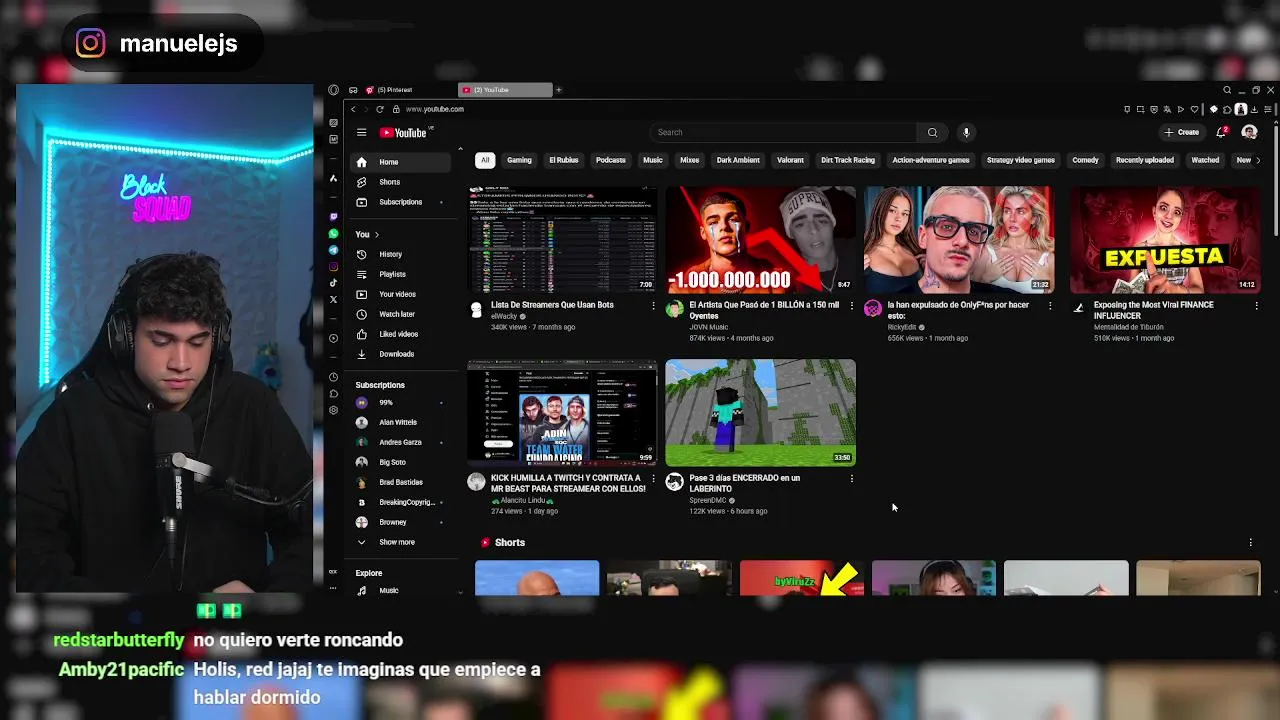This screenshot has width=1280, height=720.
Task: Select the Podcasts filter chip
Action: click(x=611, y=160)
